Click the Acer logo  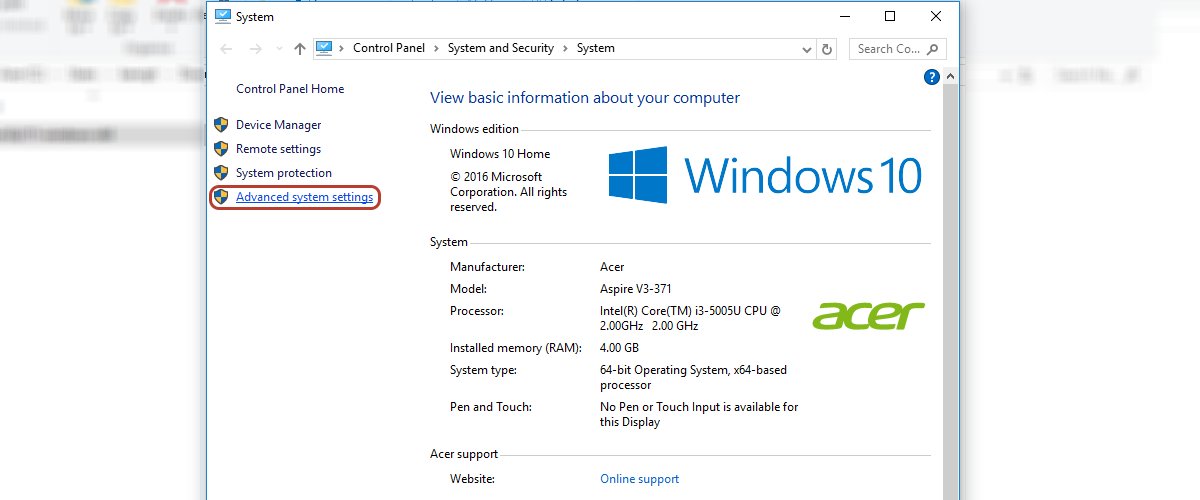[x=869, y=315]
